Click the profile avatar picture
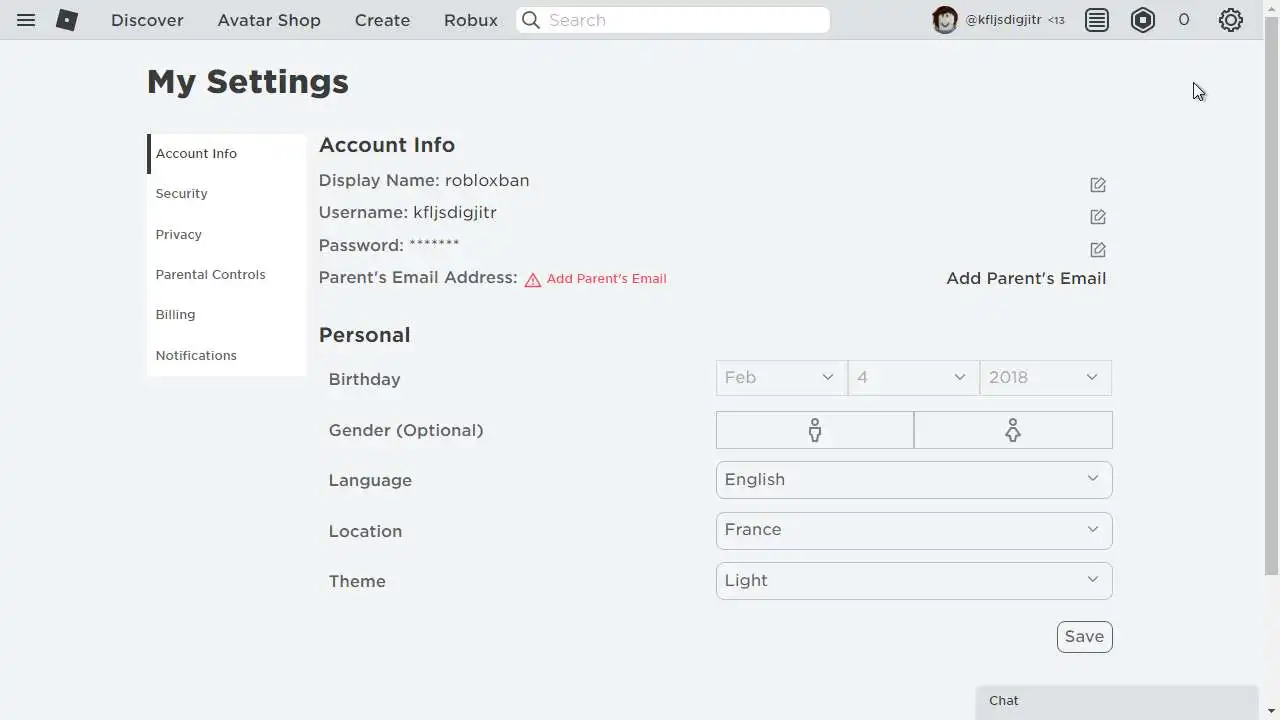The height and width of the screenshot is (720, 1280). [x=944, y=20]
